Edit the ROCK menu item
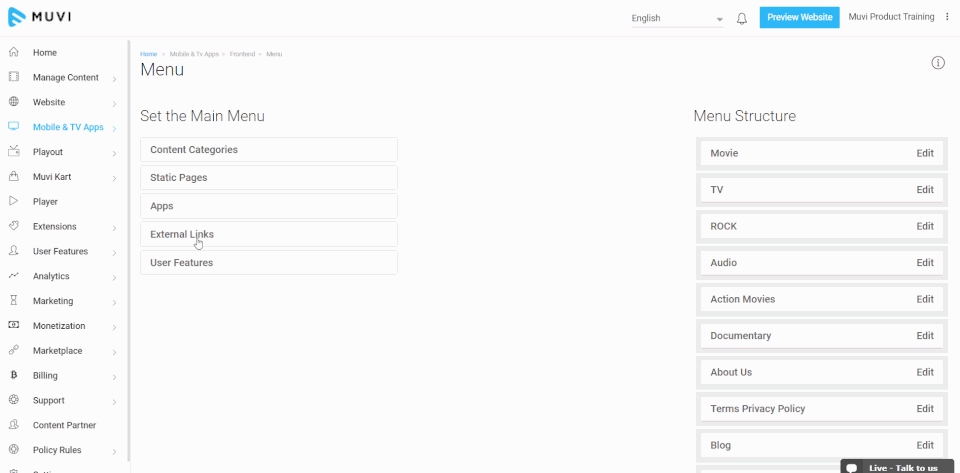960x473 pixels. pos(924,226)
